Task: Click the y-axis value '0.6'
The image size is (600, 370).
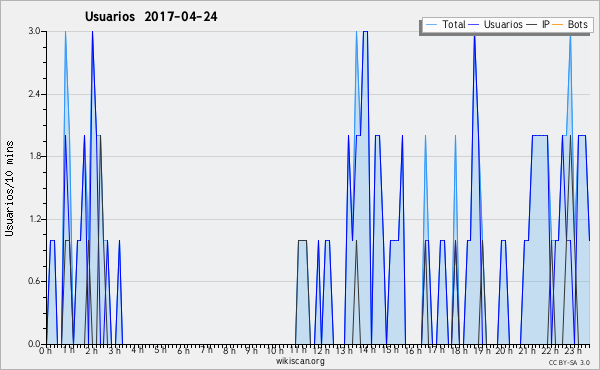Action: (34, 282)
